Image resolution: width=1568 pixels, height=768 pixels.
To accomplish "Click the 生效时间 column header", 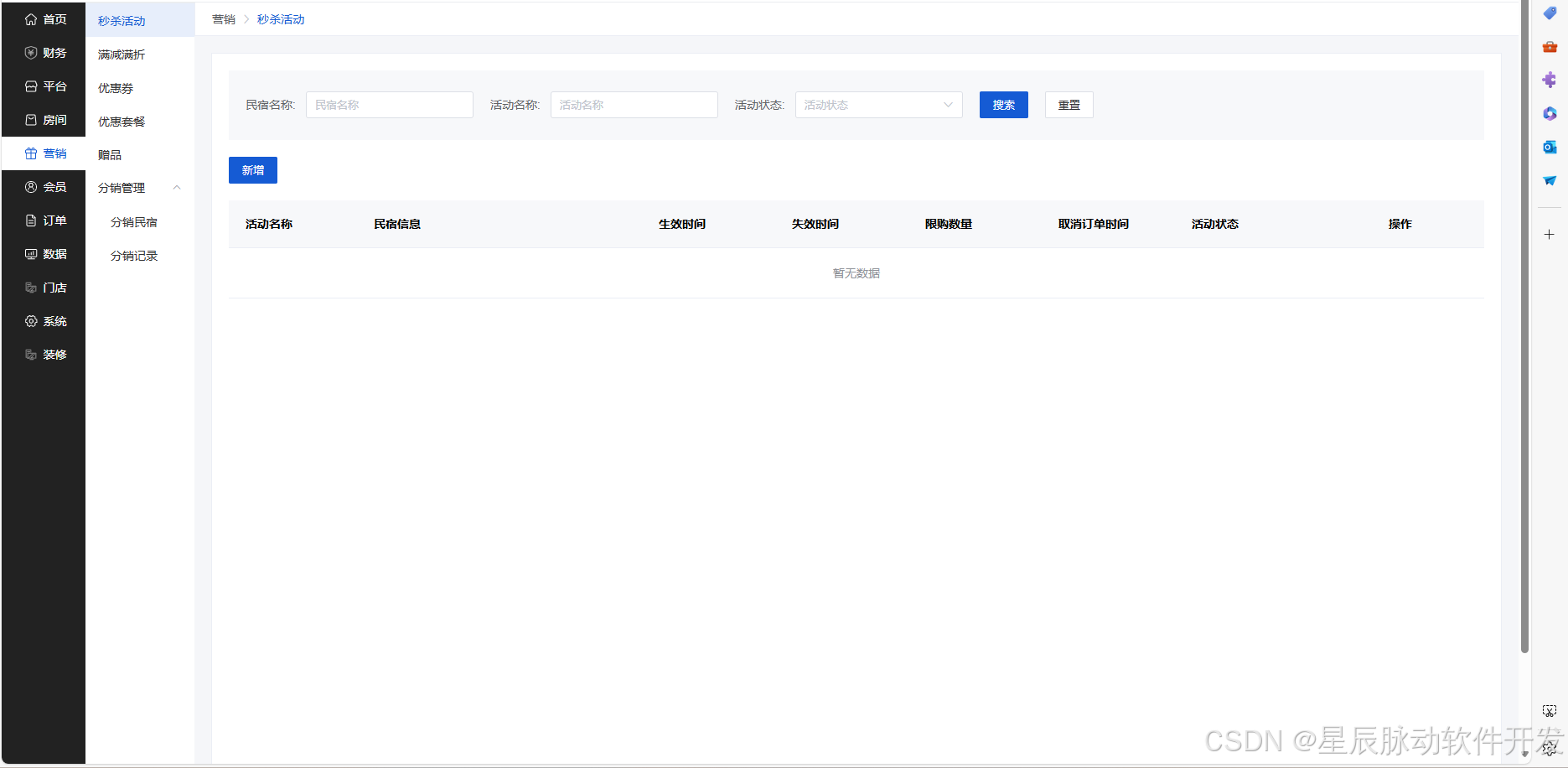I will (682, 224).
